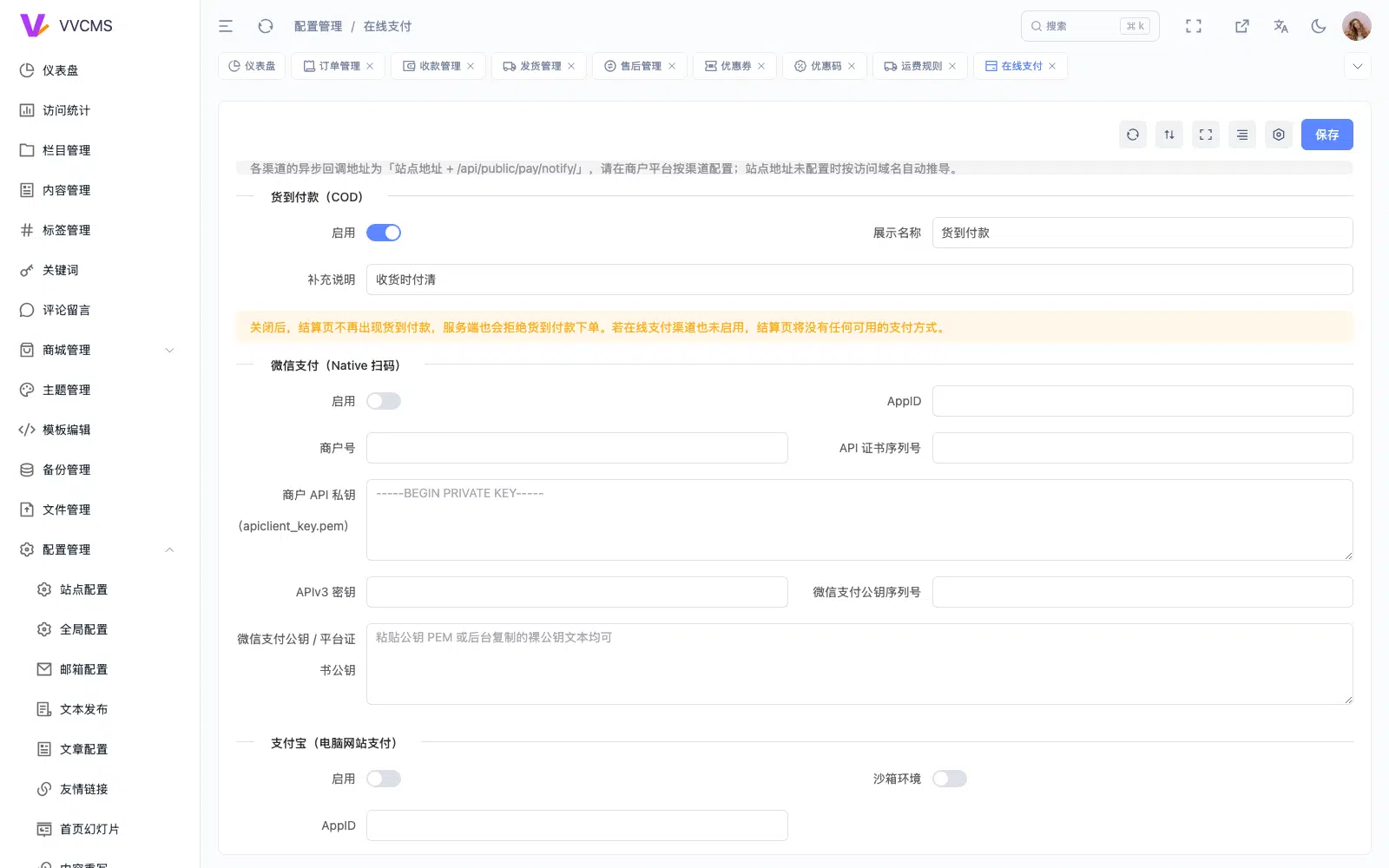Open the user avatar menu

[x=1357, y=26]
